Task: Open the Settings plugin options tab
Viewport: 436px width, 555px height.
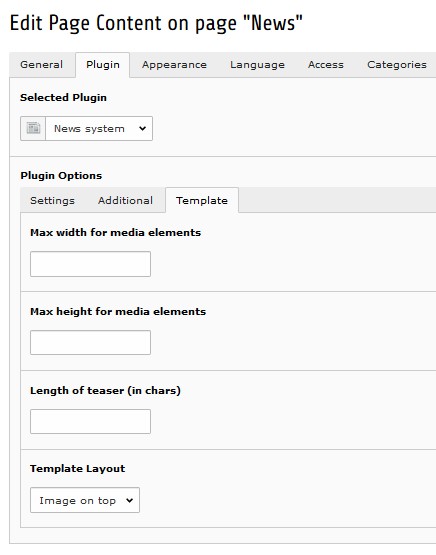Action: pos(52,201)
